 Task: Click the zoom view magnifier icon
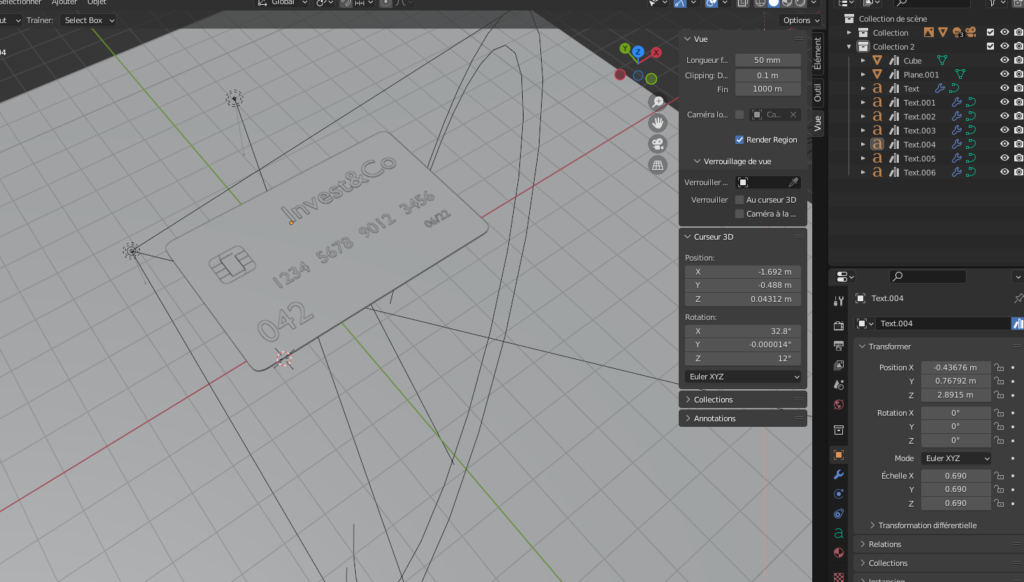[x=658, y=102]
